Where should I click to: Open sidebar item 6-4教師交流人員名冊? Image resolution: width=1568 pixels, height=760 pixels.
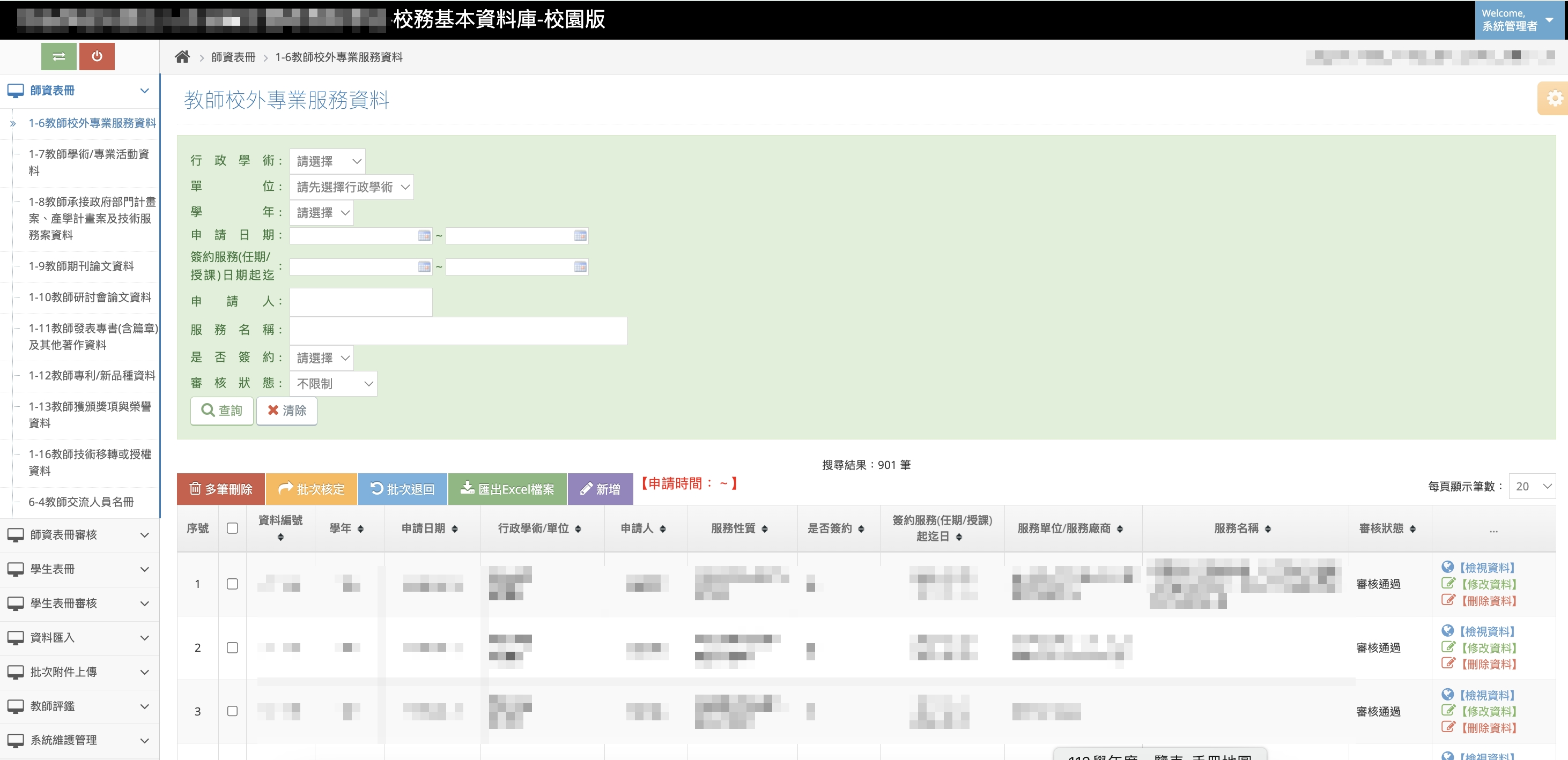[x=81, y=503]
